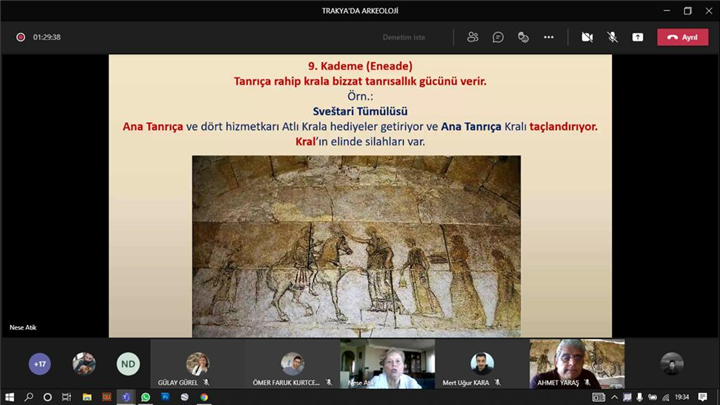720x405 pixels.
Task: Open the meeting chat
Action: click(x=498, y=37)
